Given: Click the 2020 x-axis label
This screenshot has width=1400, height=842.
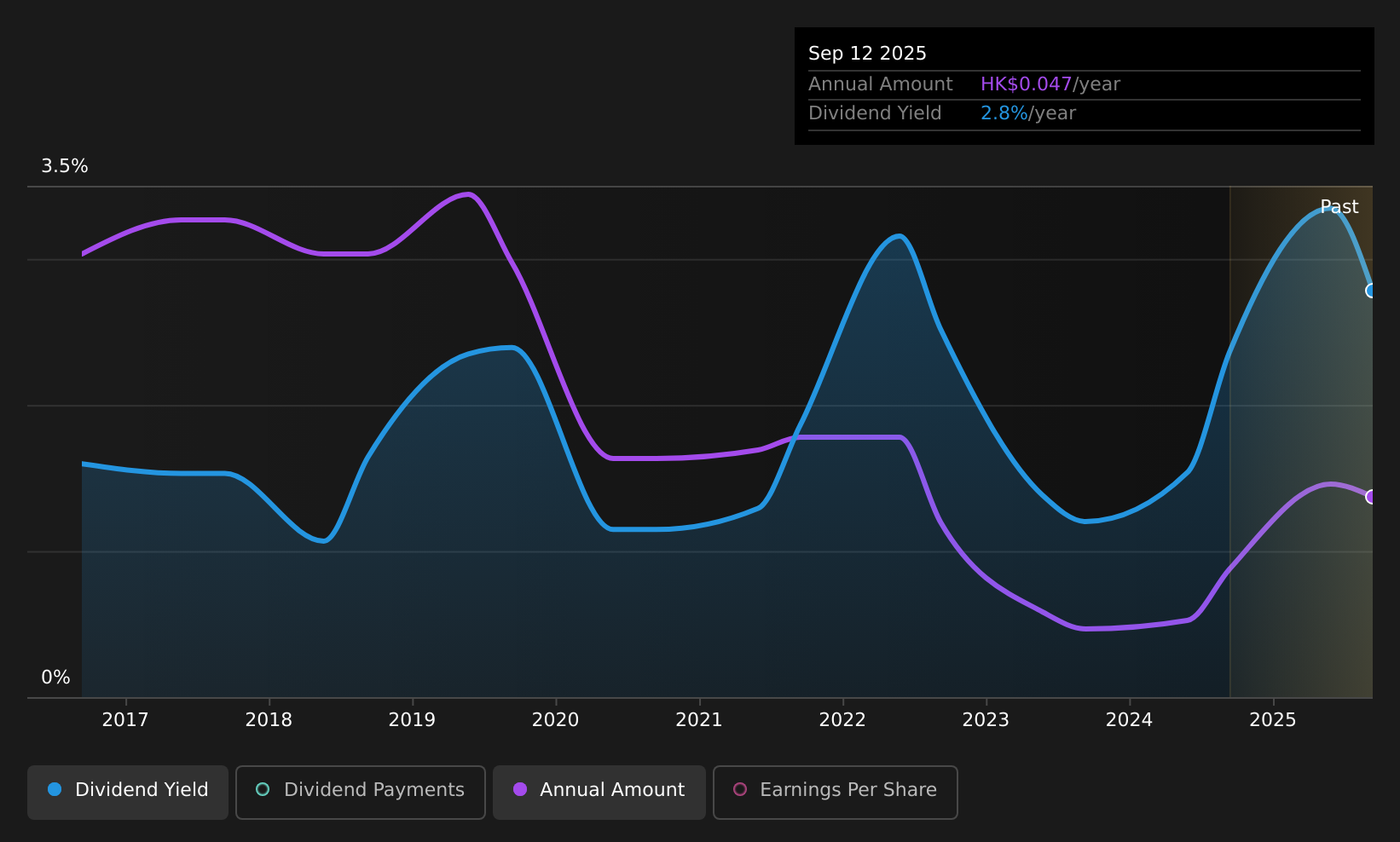Looking at the screenshot, I should click(556, 720).
